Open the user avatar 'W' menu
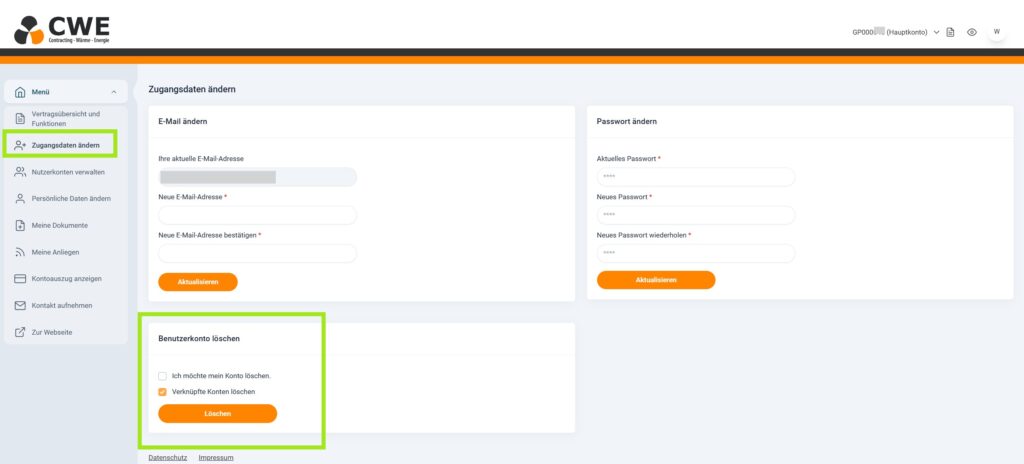Screen dimensions: 1024x464 pyautogui.click(x=996, y=32)
